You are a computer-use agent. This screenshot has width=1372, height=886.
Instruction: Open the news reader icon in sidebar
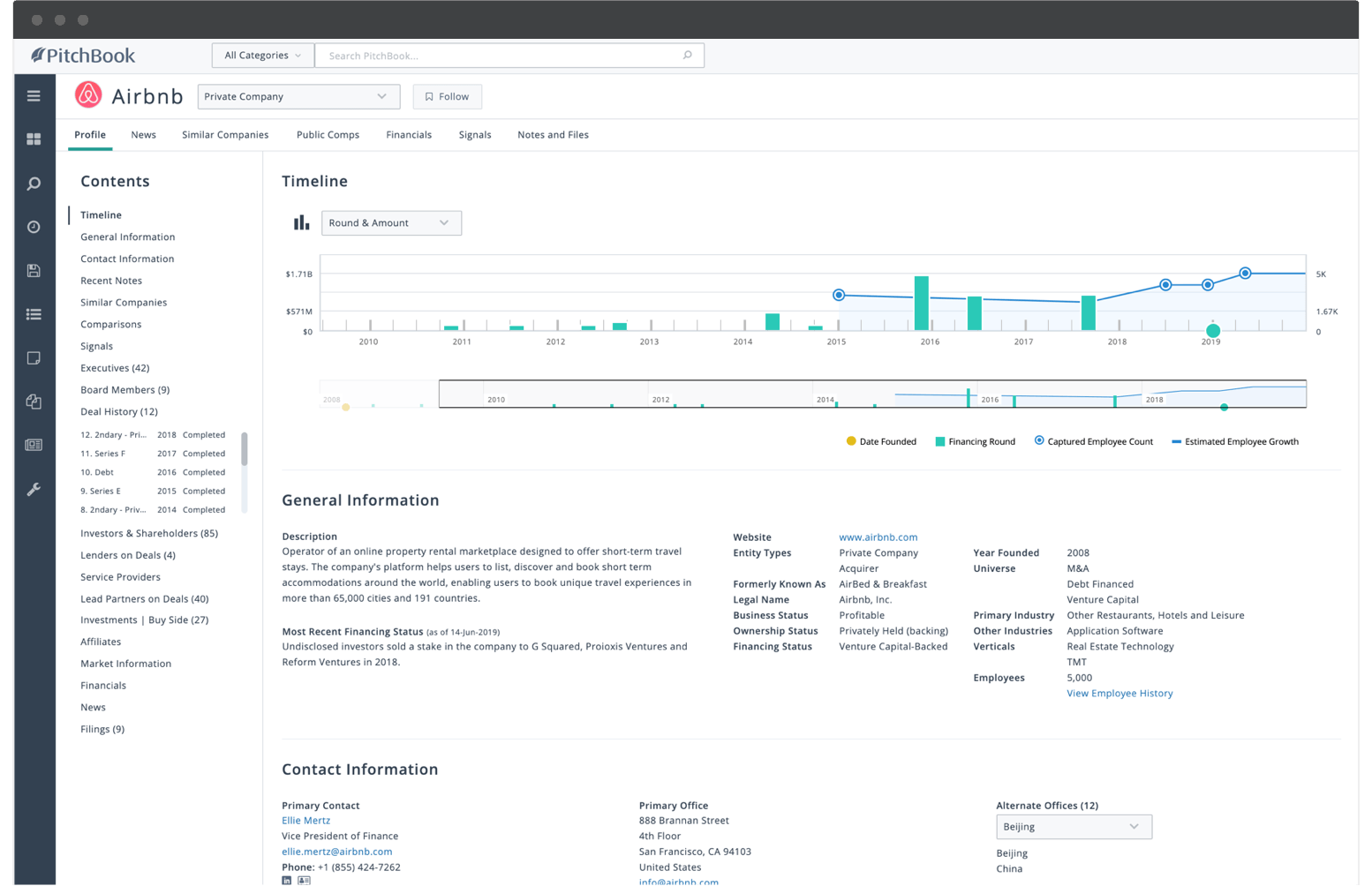pos(34,445)
